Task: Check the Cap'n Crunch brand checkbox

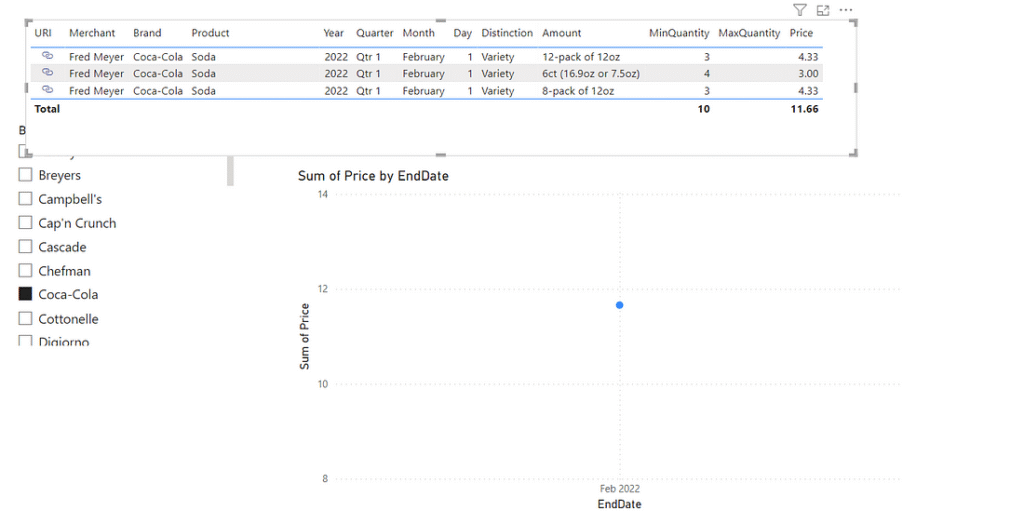Action: [25, 223]
